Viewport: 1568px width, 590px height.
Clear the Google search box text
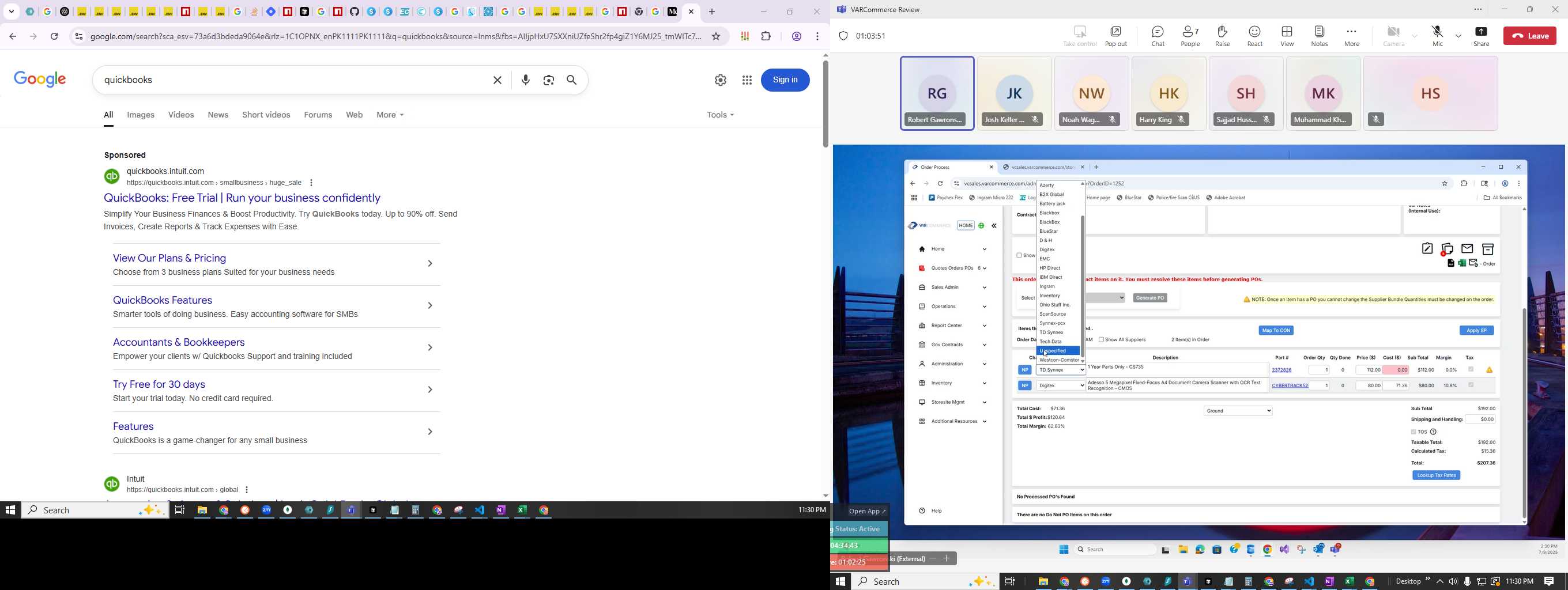tap(497, 80)
